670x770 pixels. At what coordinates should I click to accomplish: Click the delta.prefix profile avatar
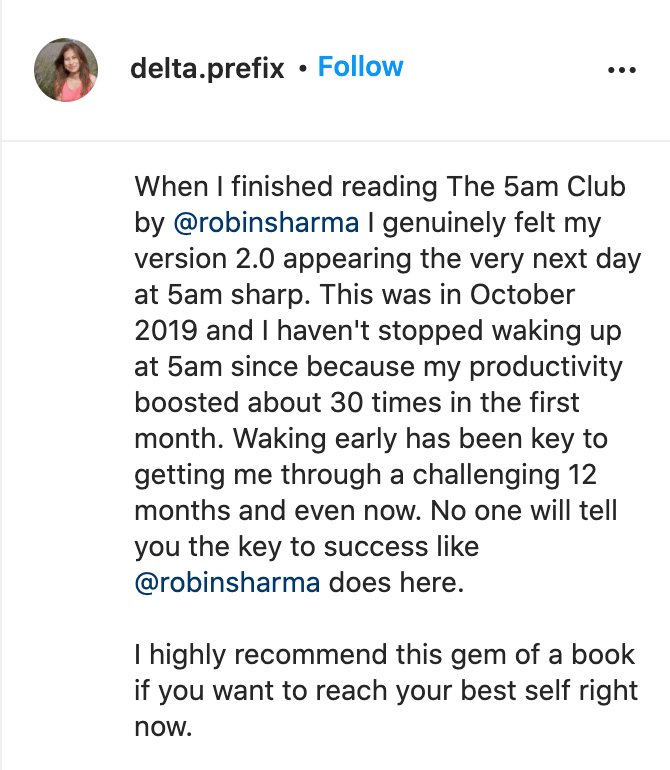66,70
